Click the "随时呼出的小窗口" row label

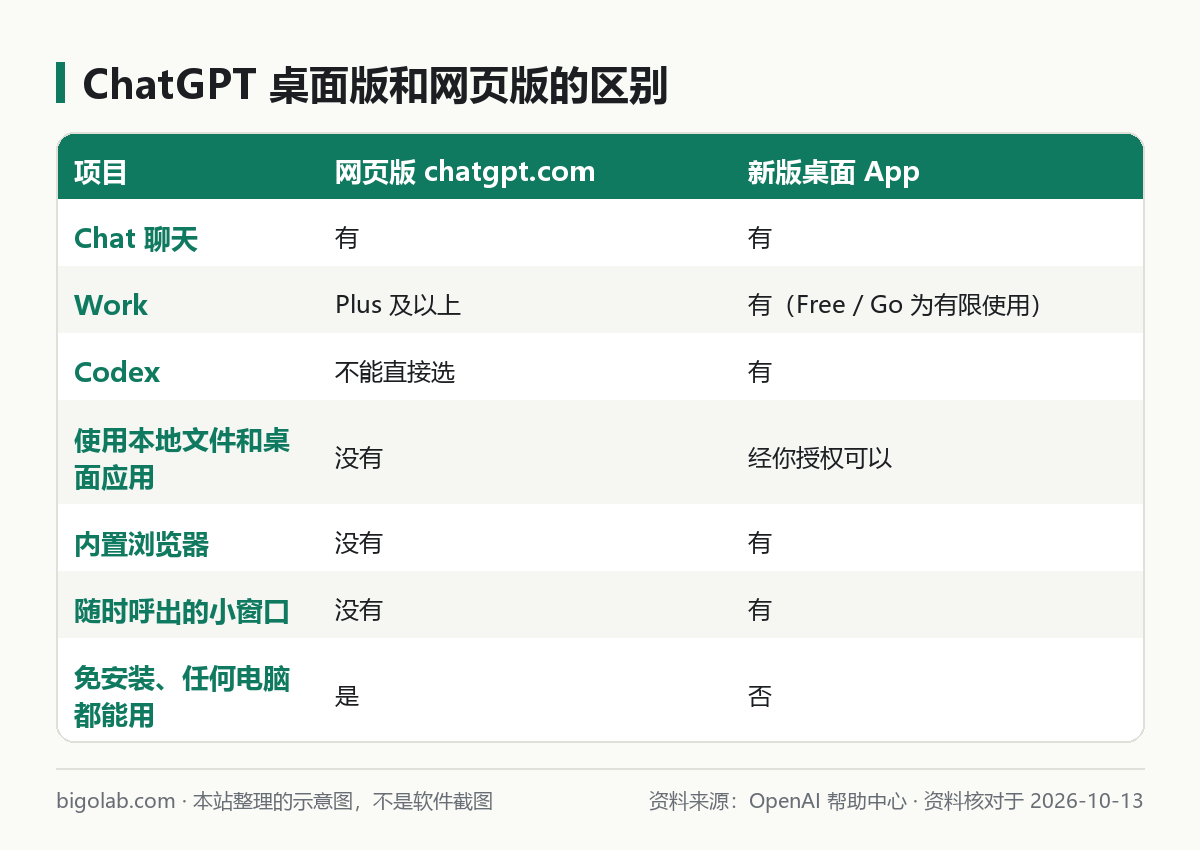pyautogui.click(x=182, y=612)
